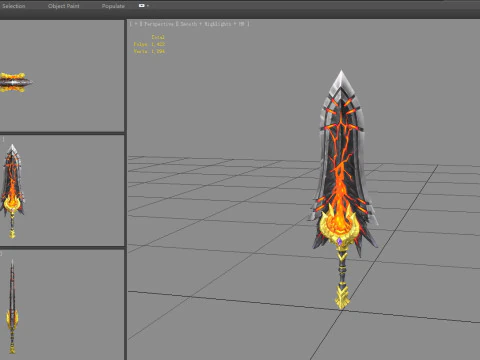Viewport: 480px width, 360px height.
Task: Click the Total statistics header text
Action: point(158,37)
